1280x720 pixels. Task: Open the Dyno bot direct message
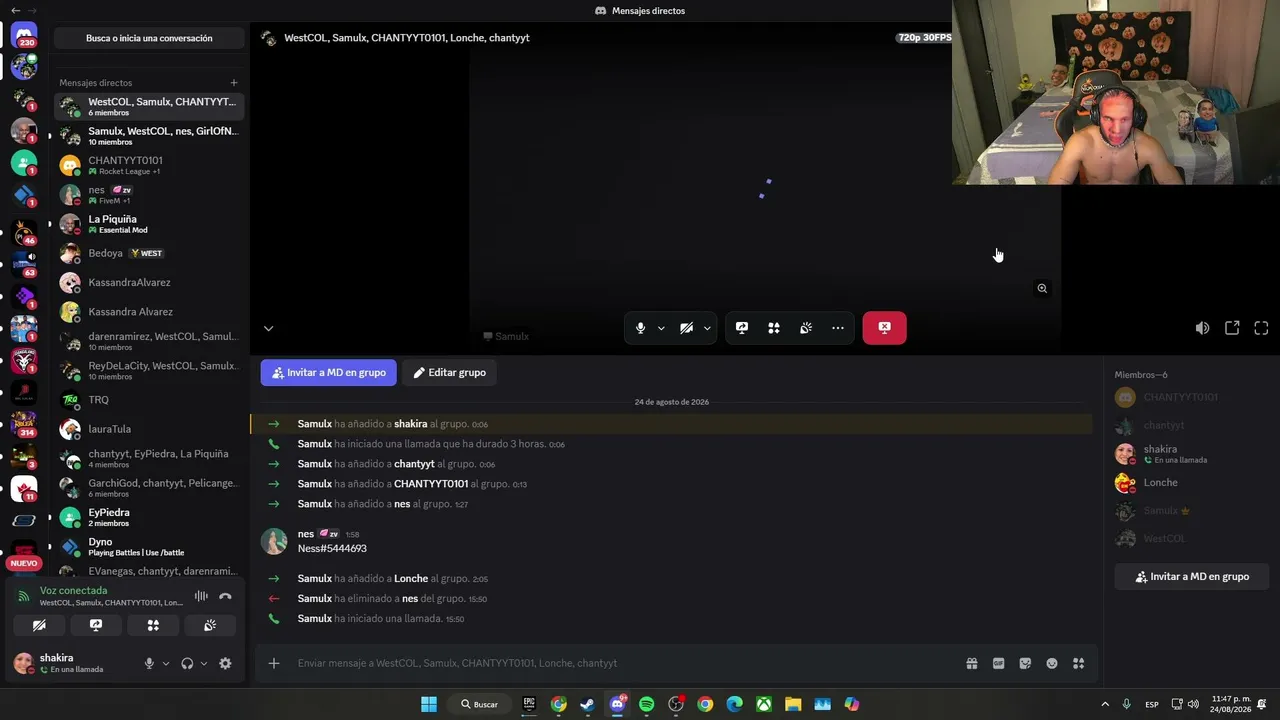click(149, 546)
